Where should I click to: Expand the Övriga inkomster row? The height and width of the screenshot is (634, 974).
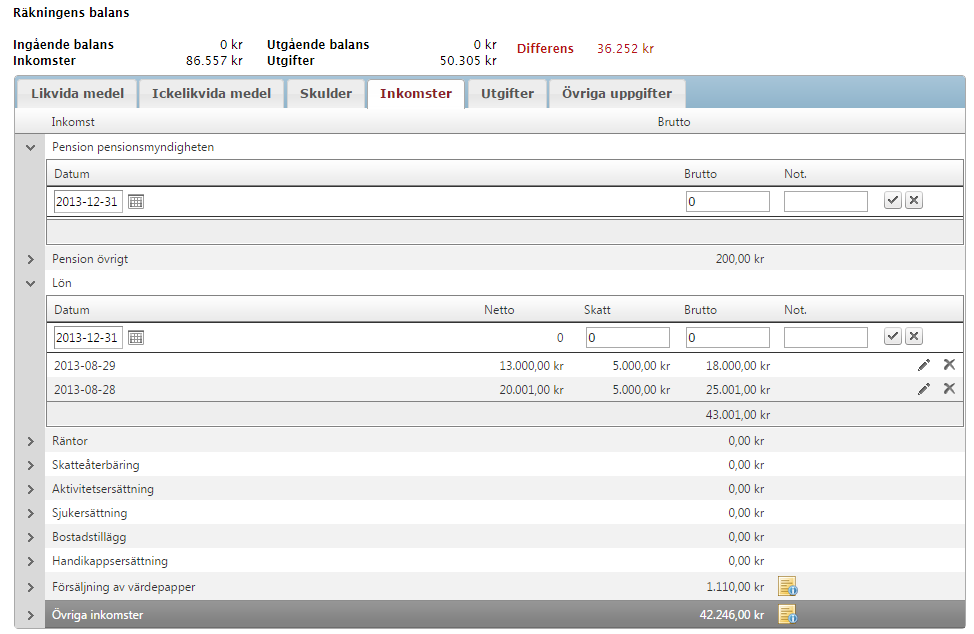point(30,615)
